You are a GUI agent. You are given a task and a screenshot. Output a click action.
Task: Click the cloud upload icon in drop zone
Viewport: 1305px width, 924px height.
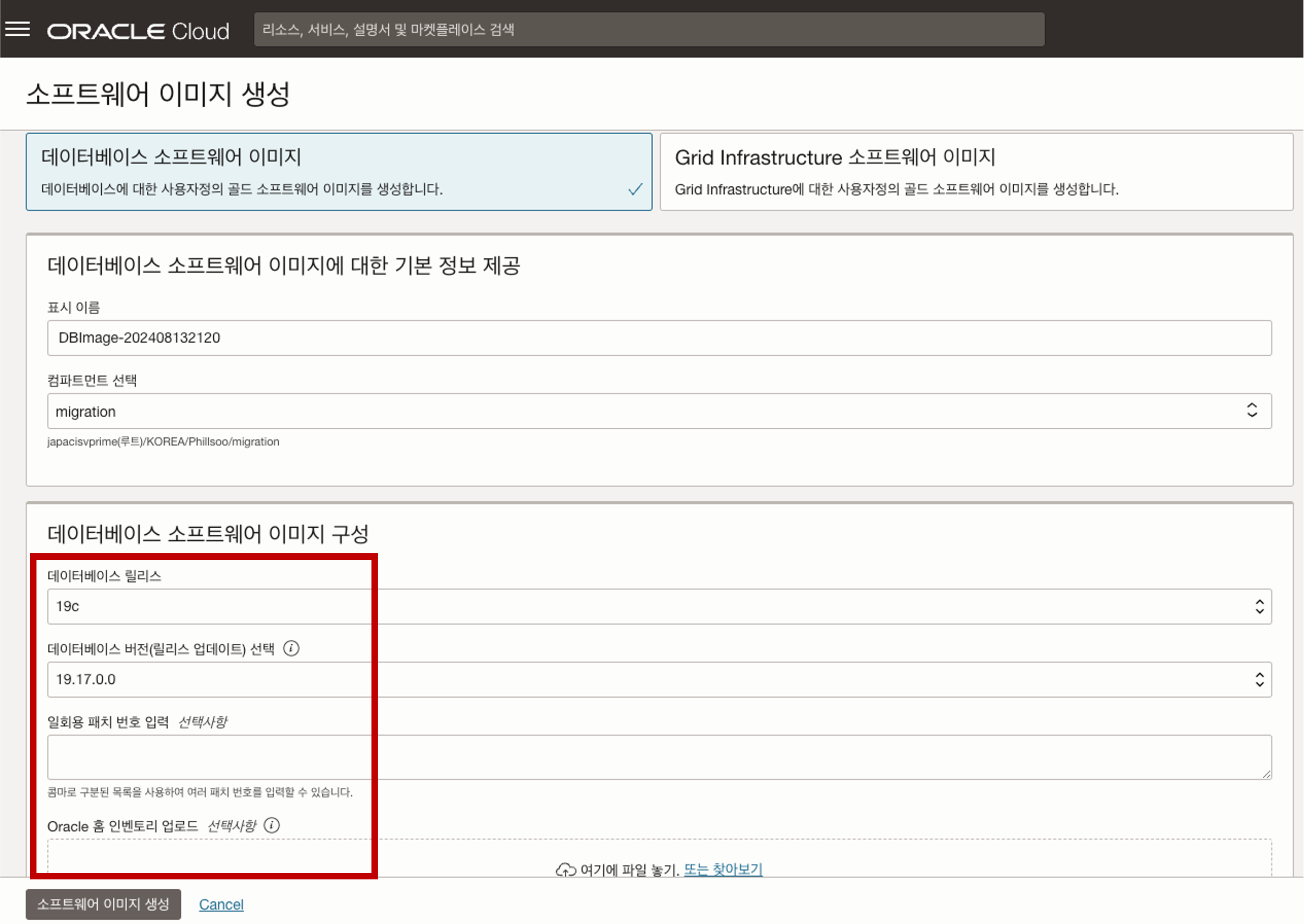click(565, 870)
